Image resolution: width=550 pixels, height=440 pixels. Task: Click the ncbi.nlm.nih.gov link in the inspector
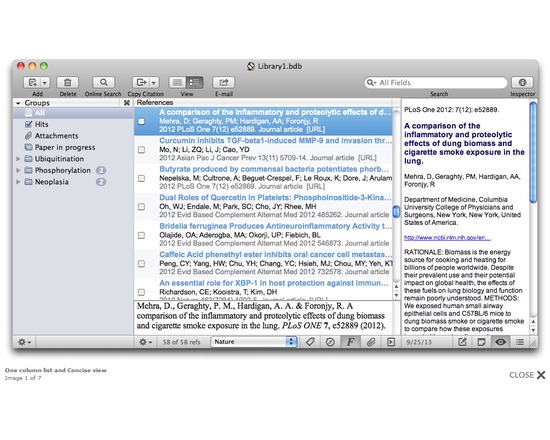pos(447,238)
